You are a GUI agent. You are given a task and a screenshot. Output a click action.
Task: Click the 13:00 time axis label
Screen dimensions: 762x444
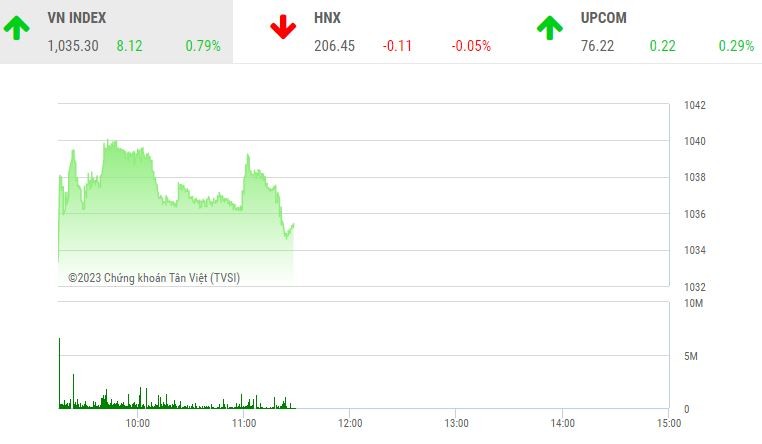pos(456,424)
